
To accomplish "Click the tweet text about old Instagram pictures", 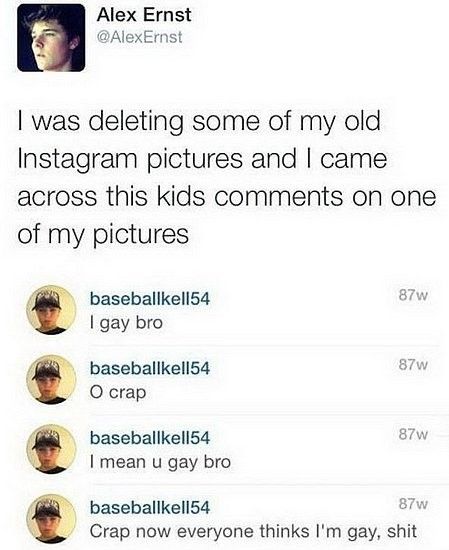I will tap(227, 178).
